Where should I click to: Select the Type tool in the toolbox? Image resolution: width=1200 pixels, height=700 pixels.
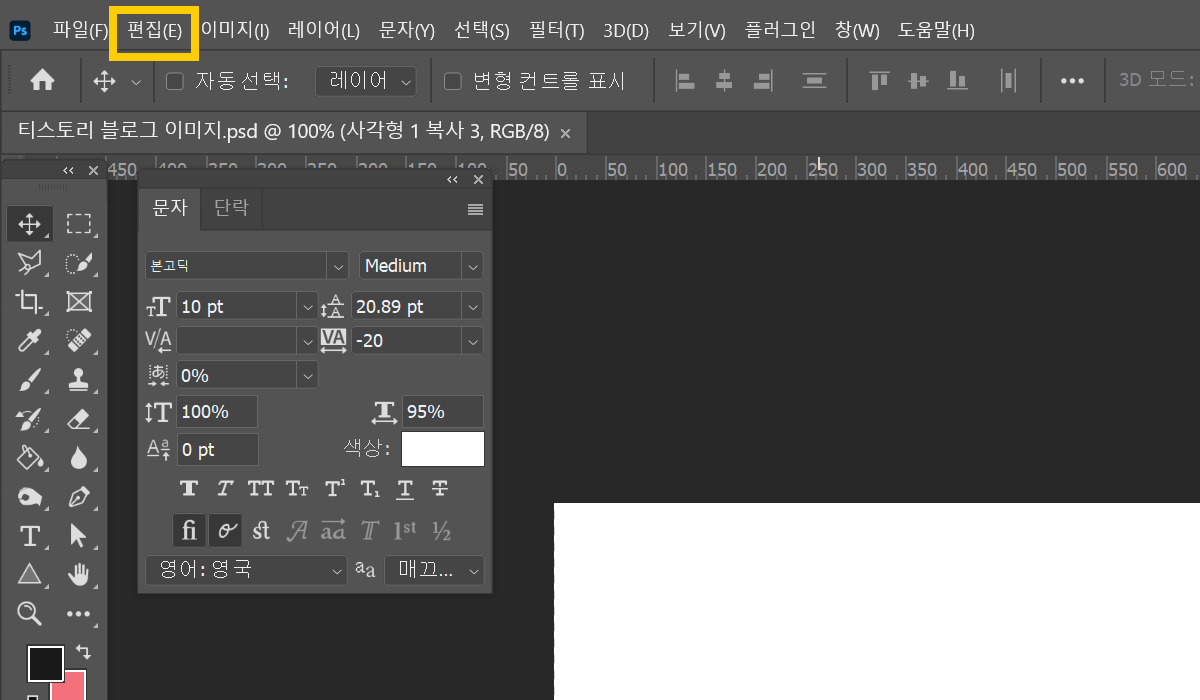[x=30, y=536]
